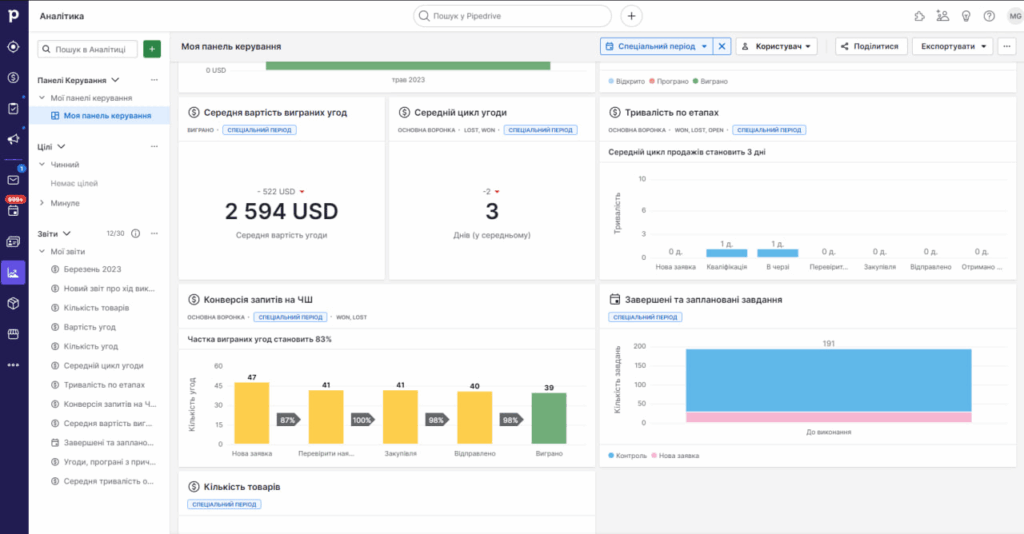Expand the Експортувати dropdown
The height and width of the screenshot is (534, 1024).
coord(952,46)
